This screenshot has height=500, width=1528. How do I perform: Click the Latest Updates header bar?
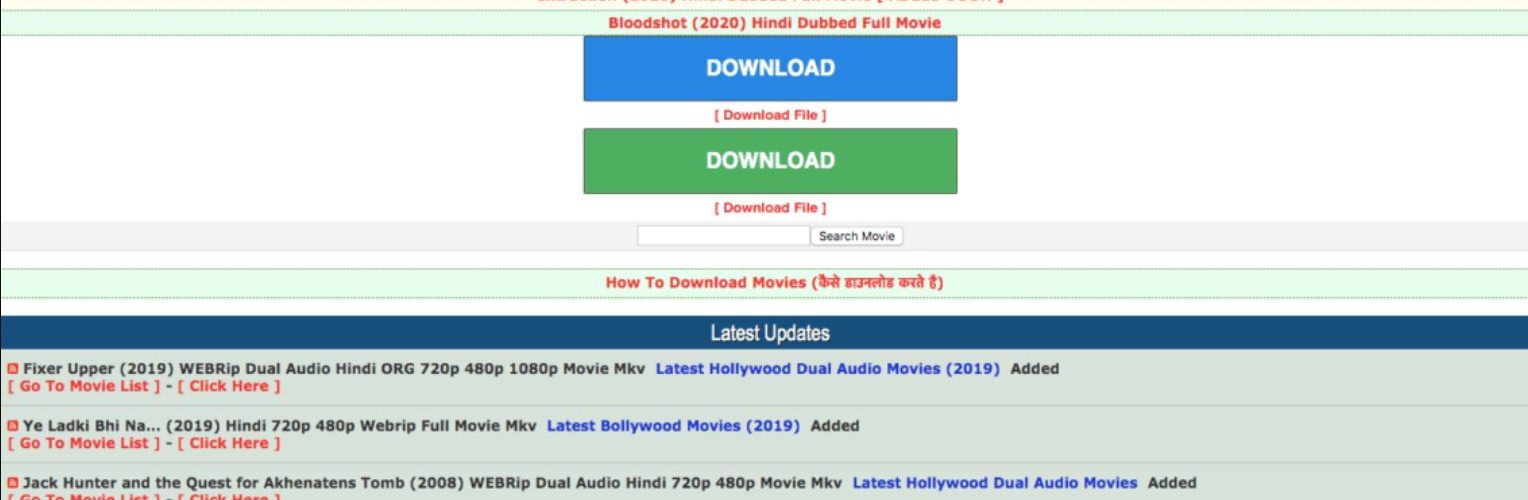pos(764,333)
